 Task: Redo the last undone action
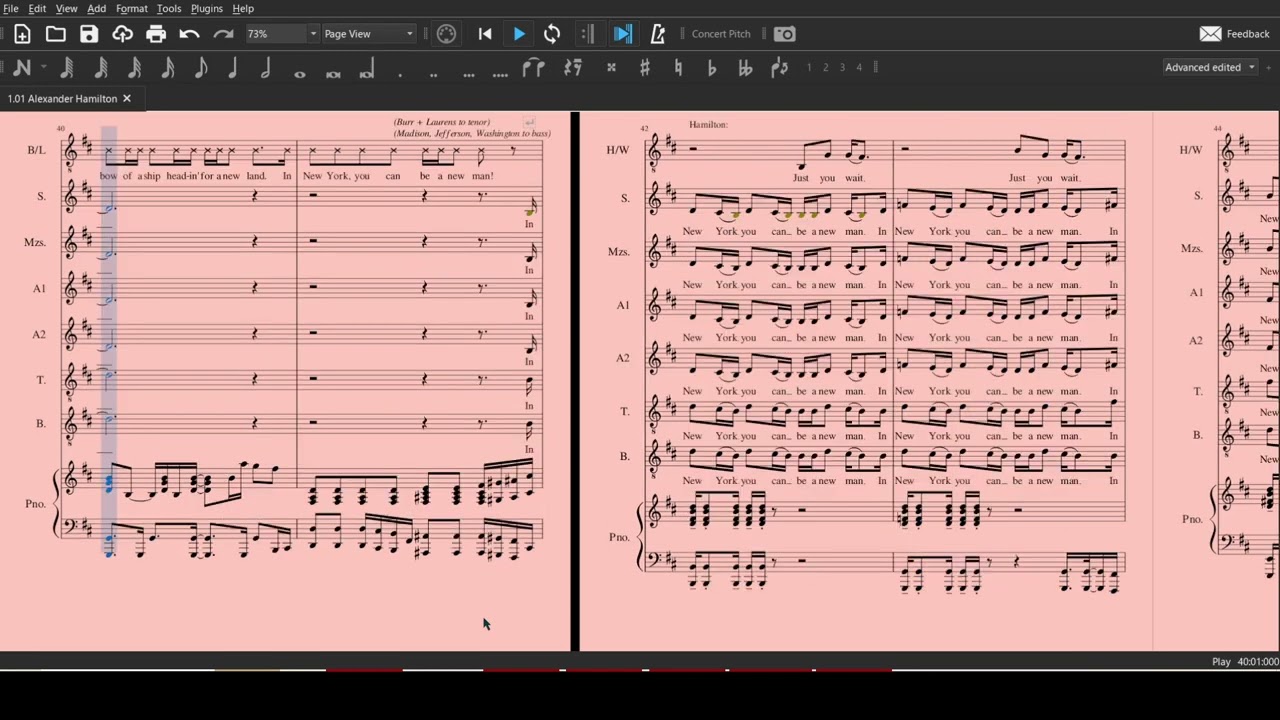click(223, 34)
